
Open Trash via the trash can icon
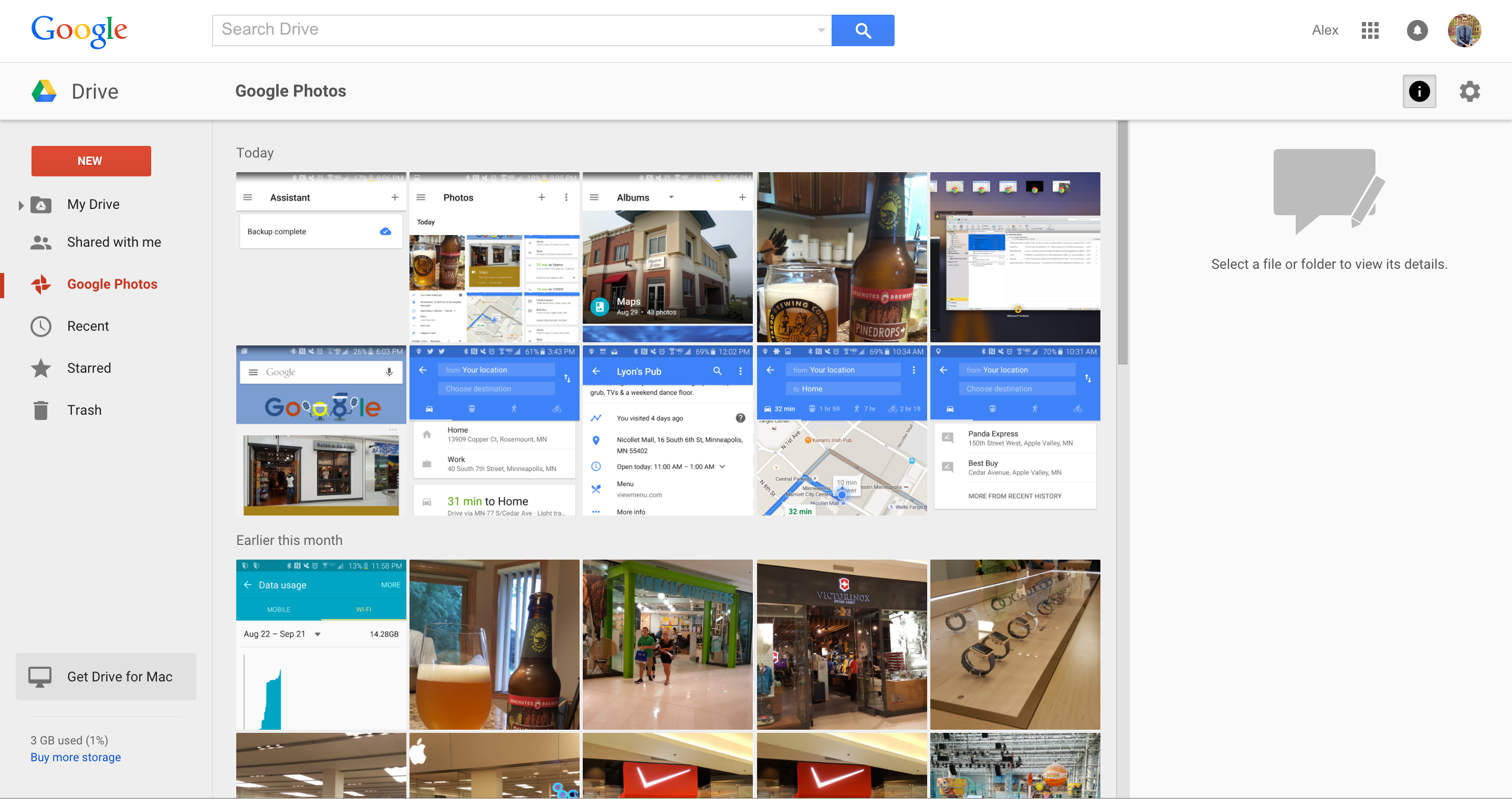point(40,410)
